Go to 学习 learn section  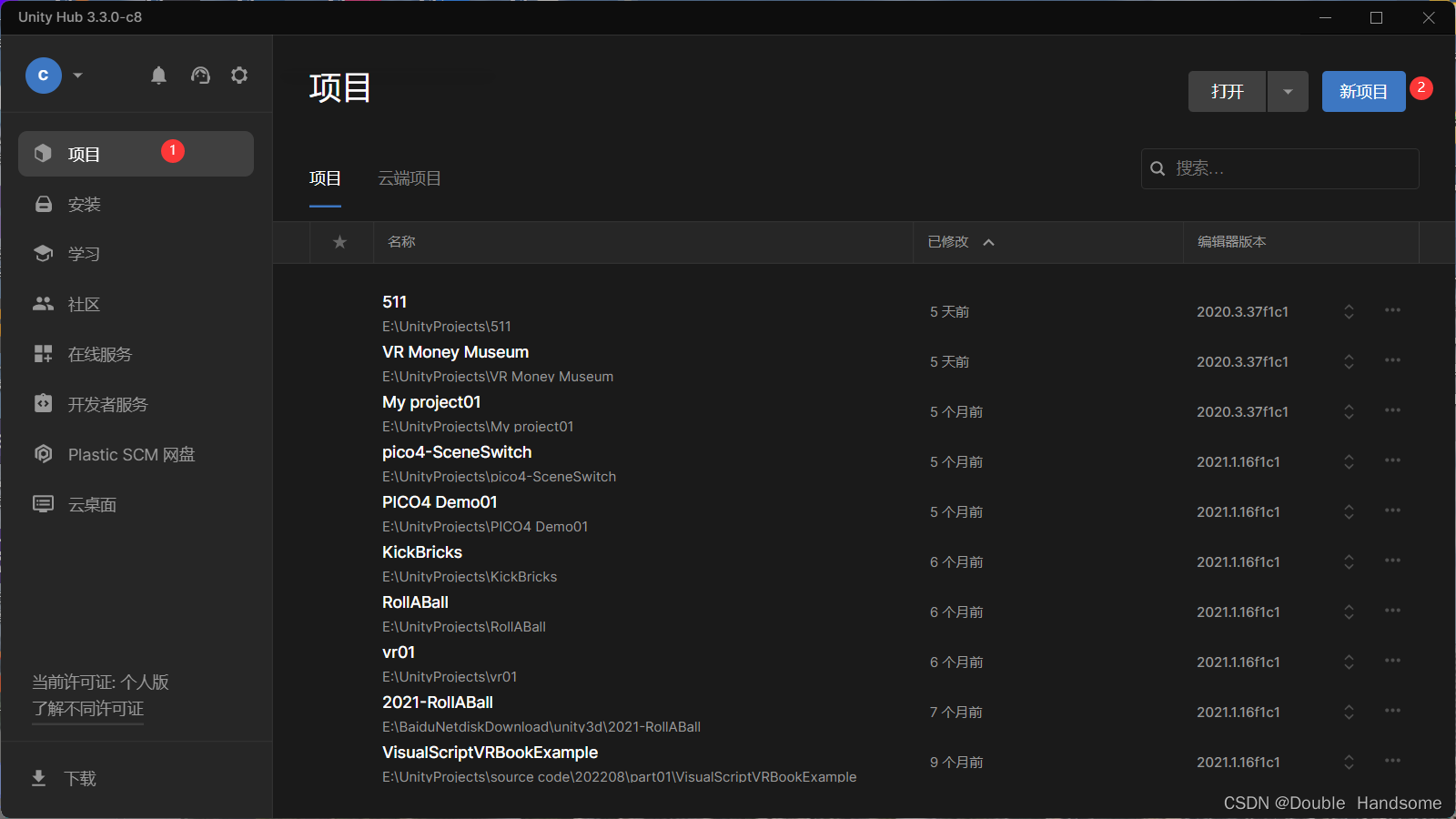(84, 254)
